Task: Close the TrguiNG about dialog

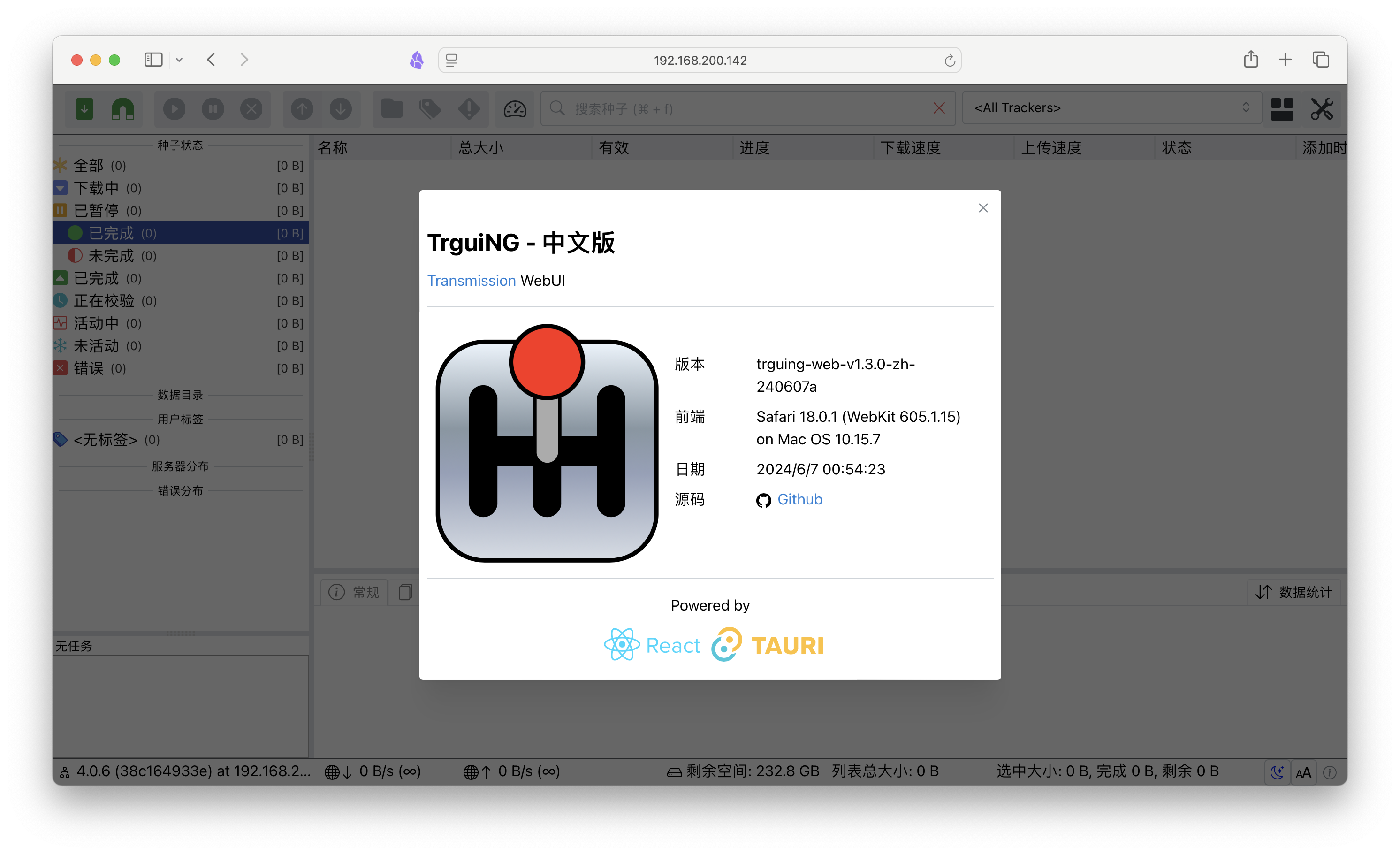Action: (983, 208)
